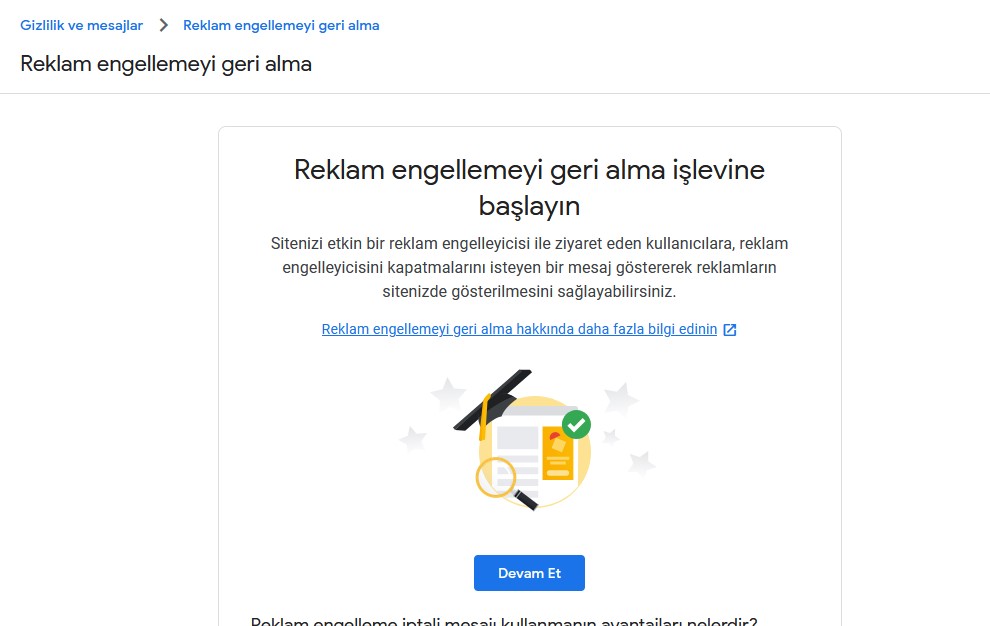Click the gray star at illustration's lower right
The image size is (990, 626).
click(x=641, y=463)
